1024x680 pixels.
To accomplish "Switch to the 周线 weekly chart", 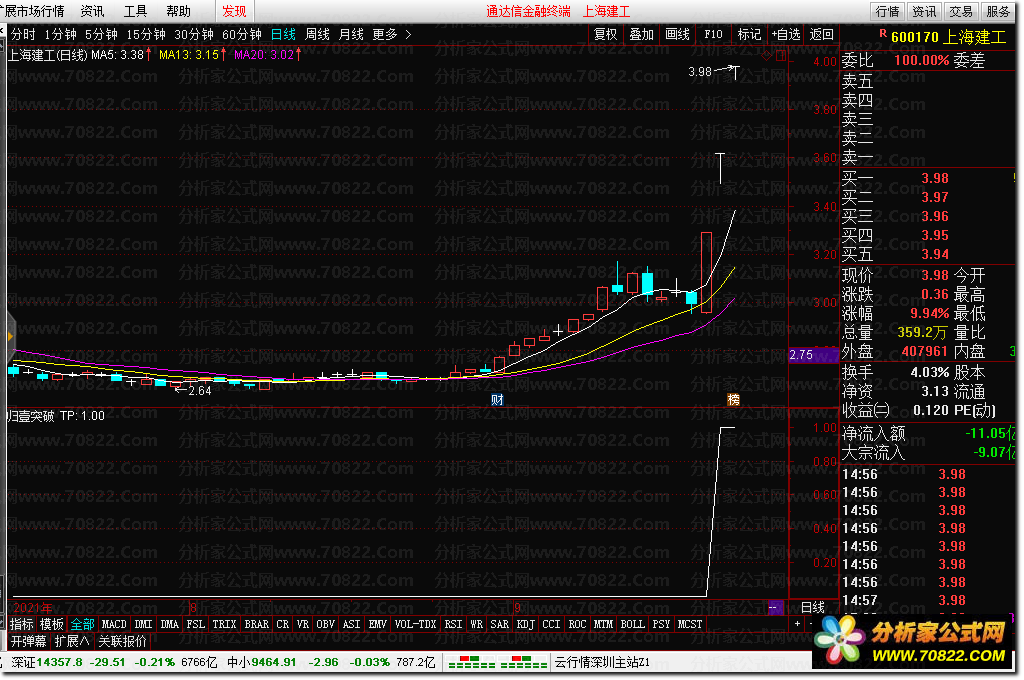I will [317, 35].
